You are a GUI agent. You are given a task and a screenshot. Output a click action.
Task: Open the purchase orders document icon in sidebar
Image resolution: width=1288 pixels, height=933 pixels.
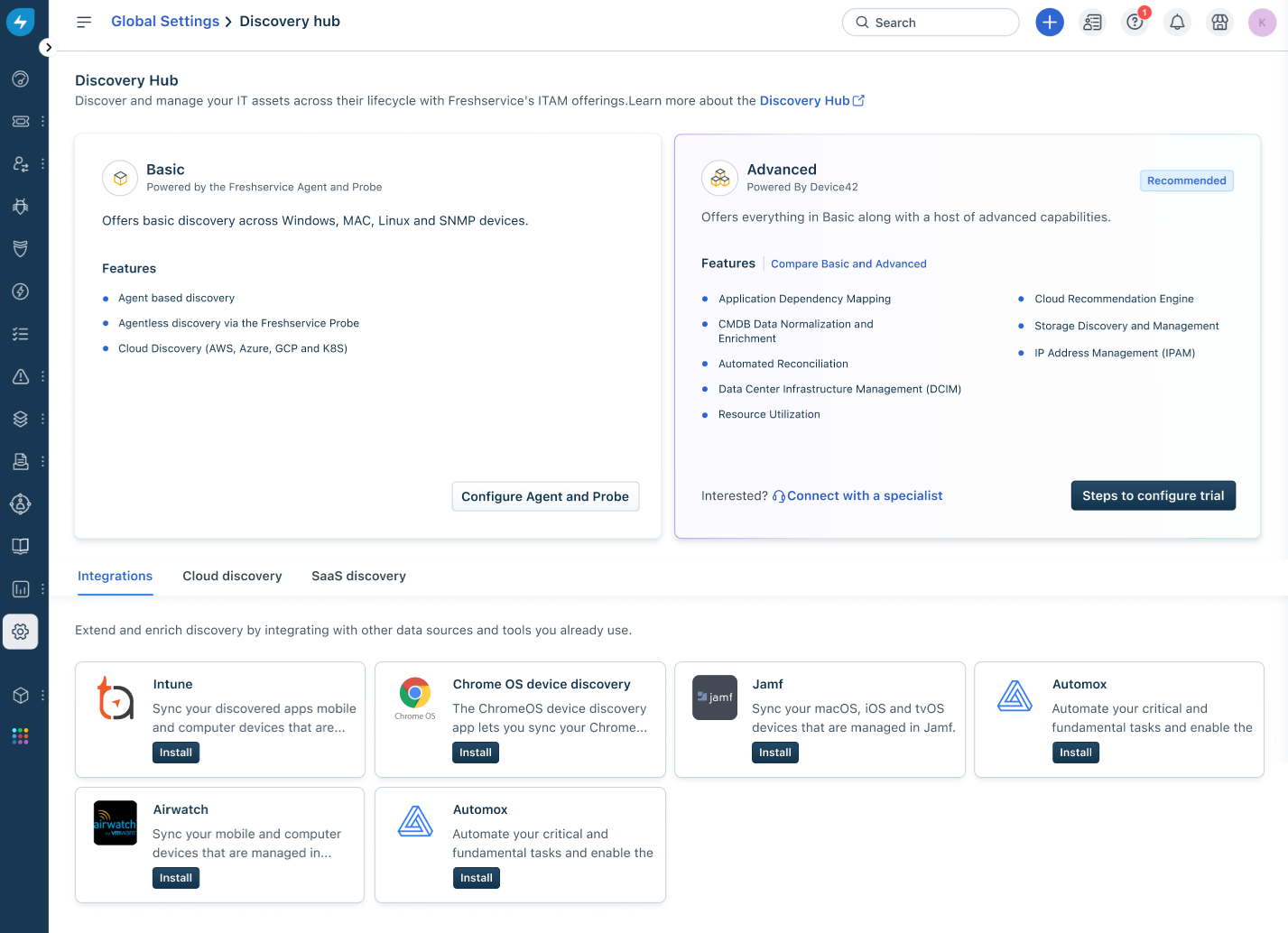(x=21, y=461)
